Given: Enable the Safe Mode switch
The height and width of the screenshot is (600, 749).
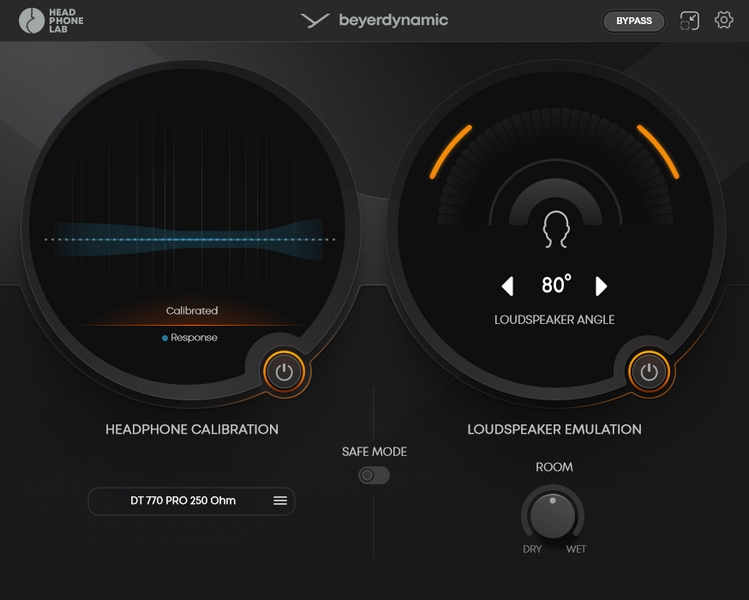Looking at the screenshot, I should tap(374, 476).
